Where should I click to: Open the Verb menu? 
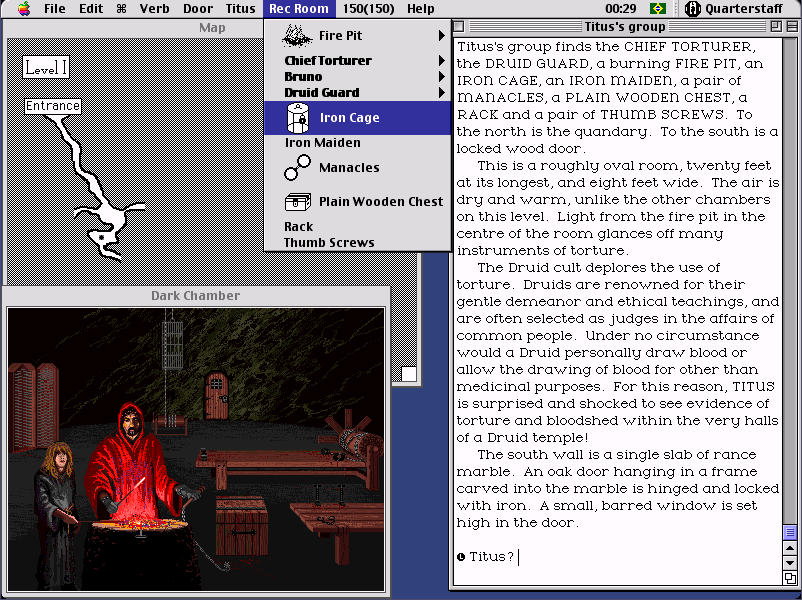point(154,9)
